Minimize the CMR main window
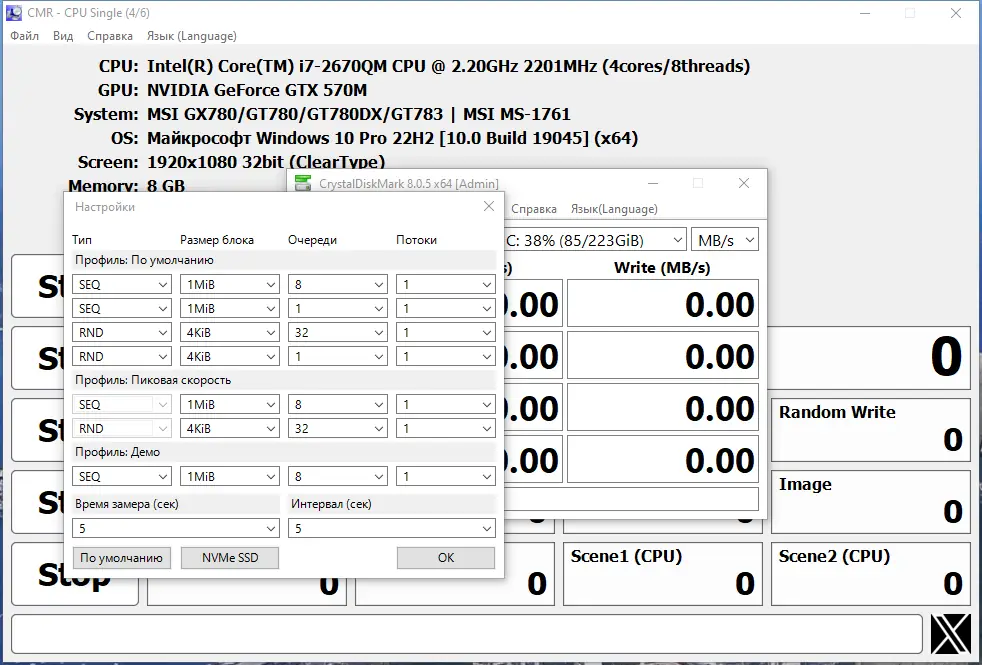This screenshot has width=982, height=665. coord(866,13)
